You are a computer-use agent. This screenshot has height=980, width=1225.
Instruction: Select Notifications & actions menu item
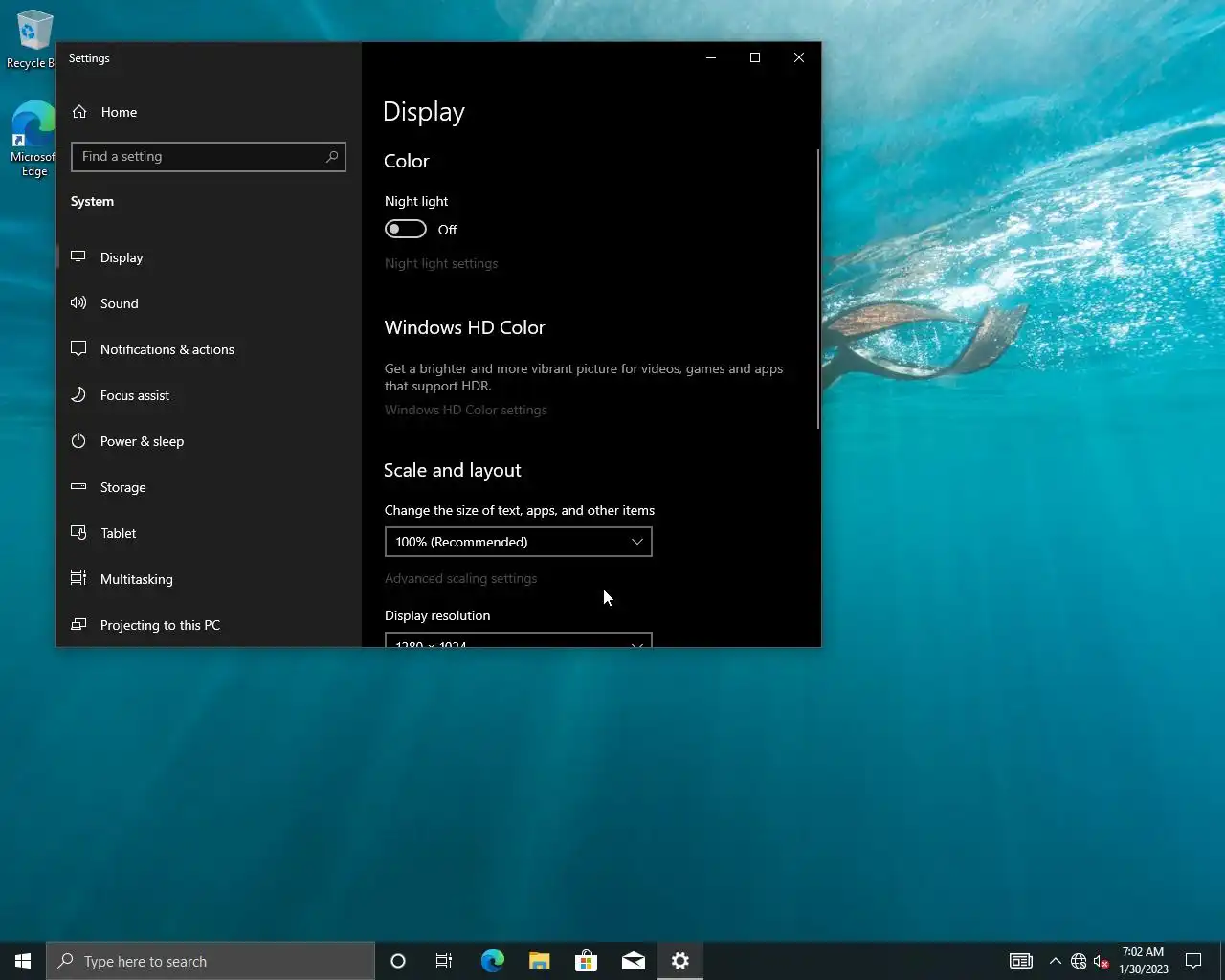208,349
